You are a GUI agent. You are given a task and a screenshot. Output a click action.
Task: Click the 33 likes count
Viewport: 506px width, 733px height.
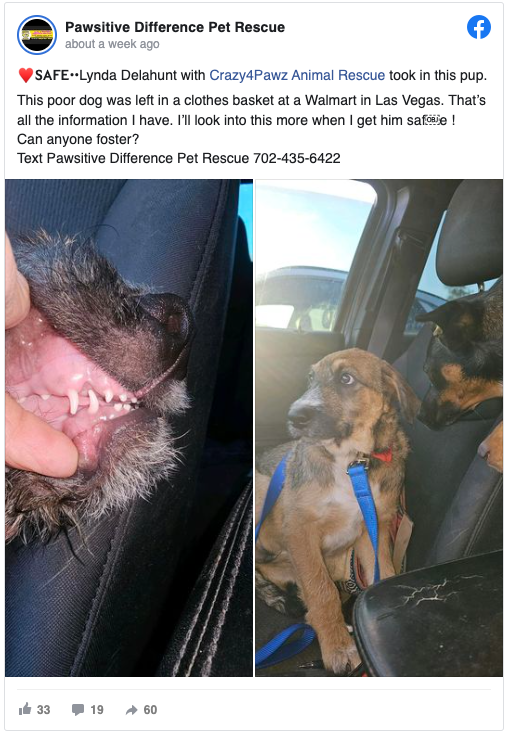[43, 710]
